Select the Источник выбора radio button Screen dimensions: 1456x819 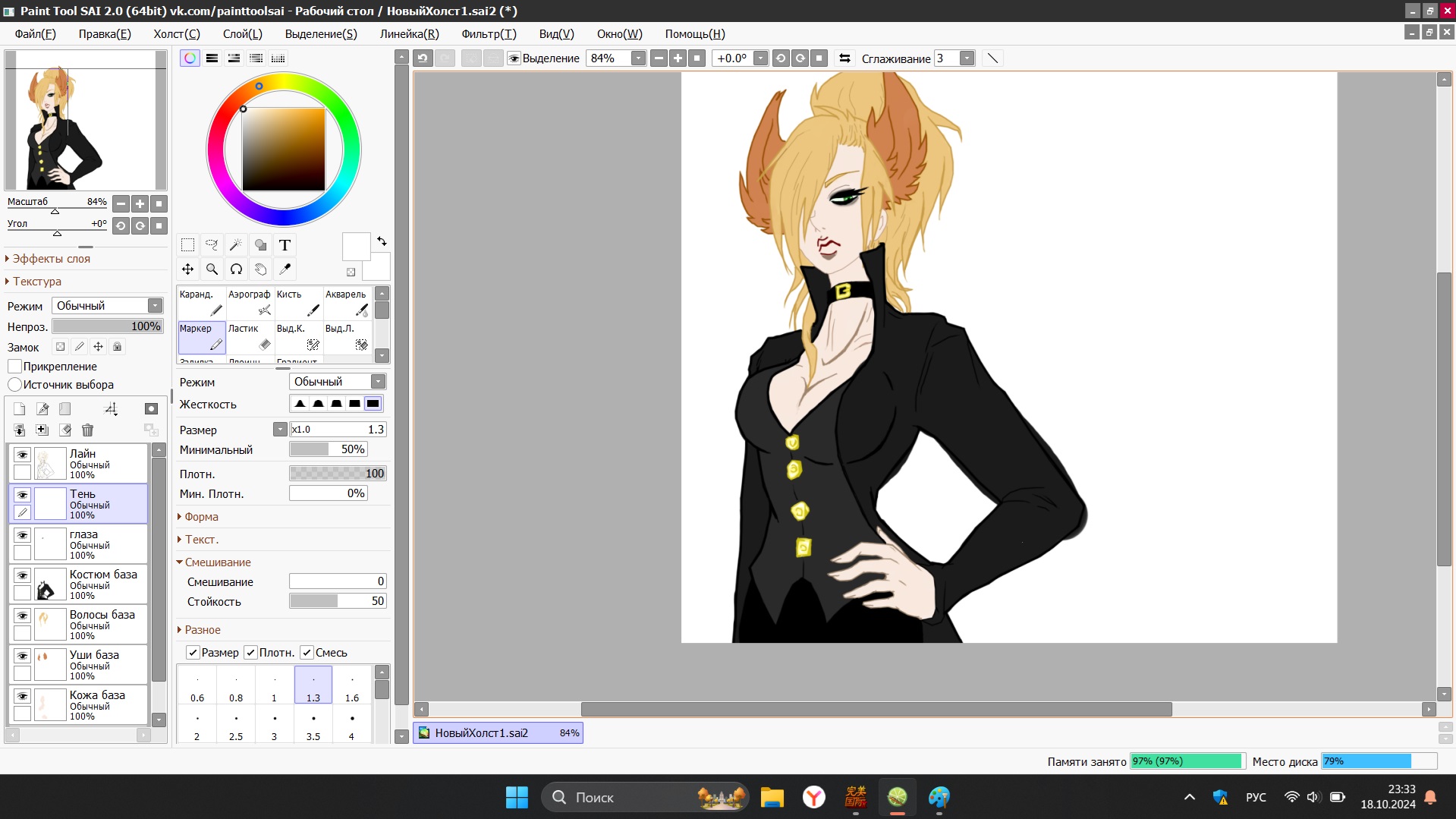pos(15,385)
